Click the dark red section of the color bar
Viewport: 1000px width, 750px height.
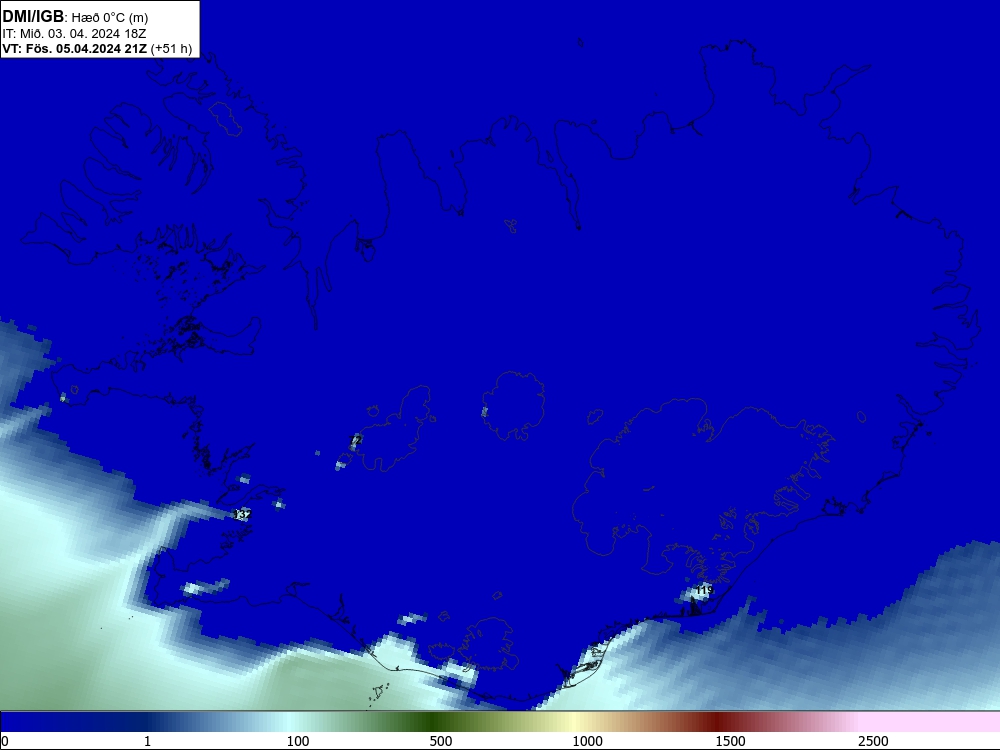719,722
